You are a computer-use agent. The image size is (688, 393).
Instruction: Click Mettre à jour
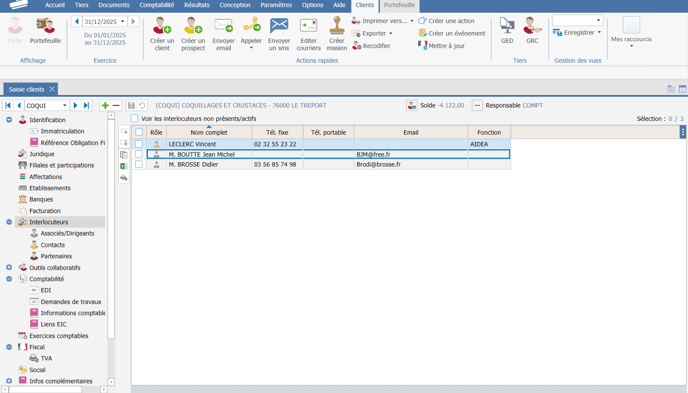coord(441,46)
